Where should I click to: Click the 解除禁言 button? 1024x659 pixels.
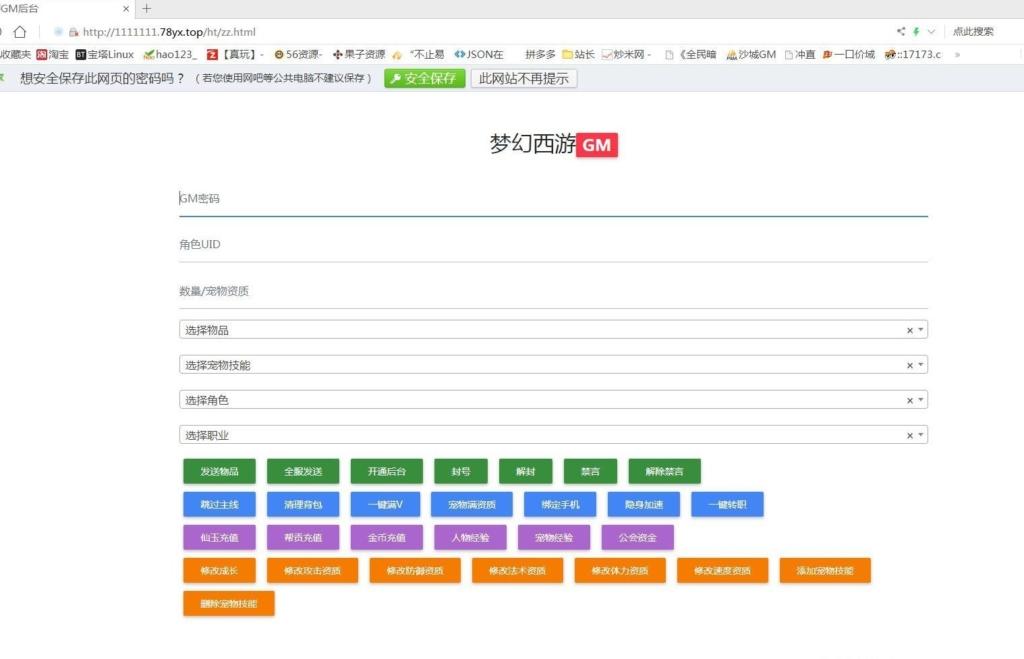(x=665, y=471)
